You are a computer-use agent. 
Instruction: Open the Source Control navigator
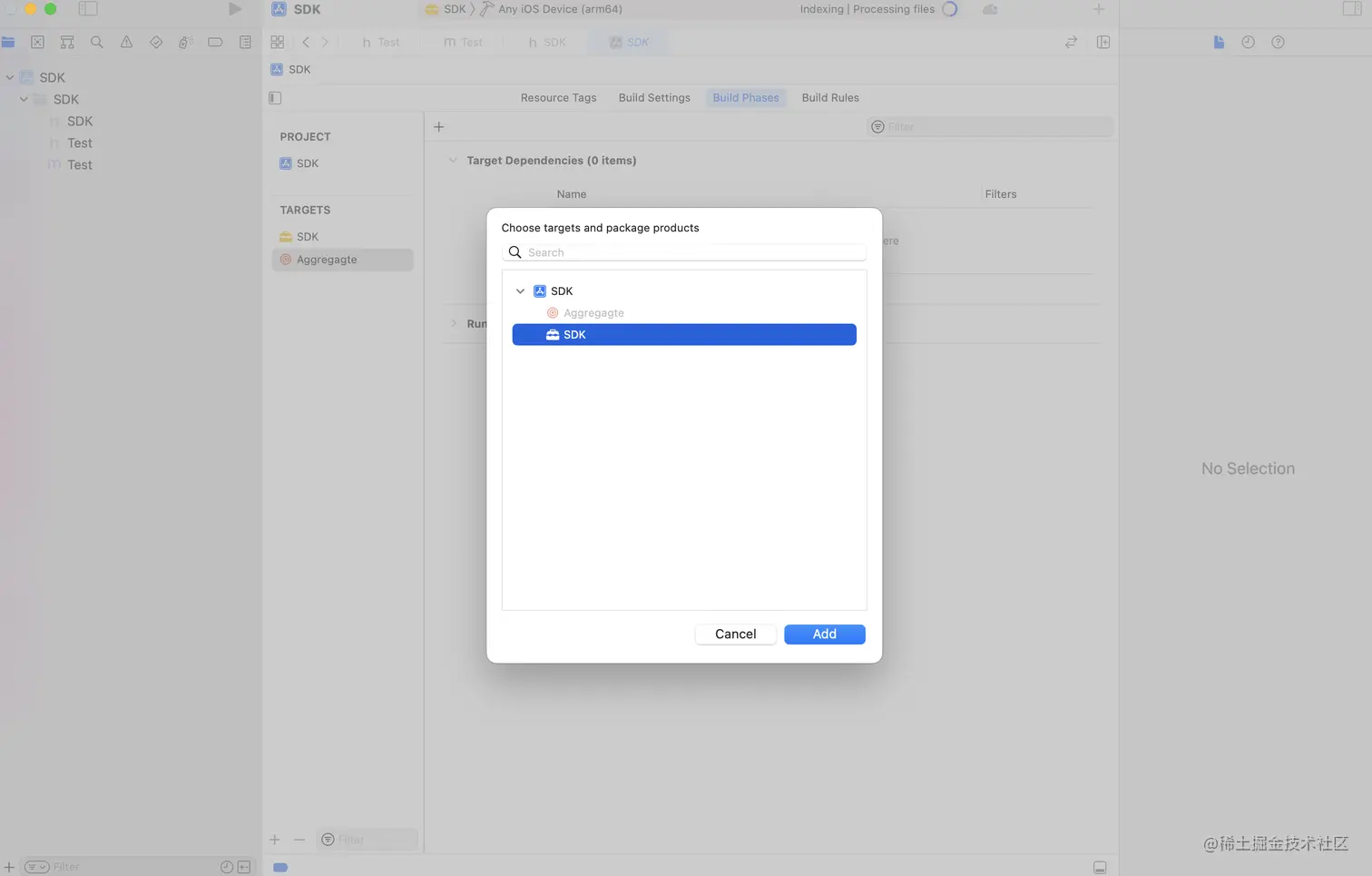(37, 42)
